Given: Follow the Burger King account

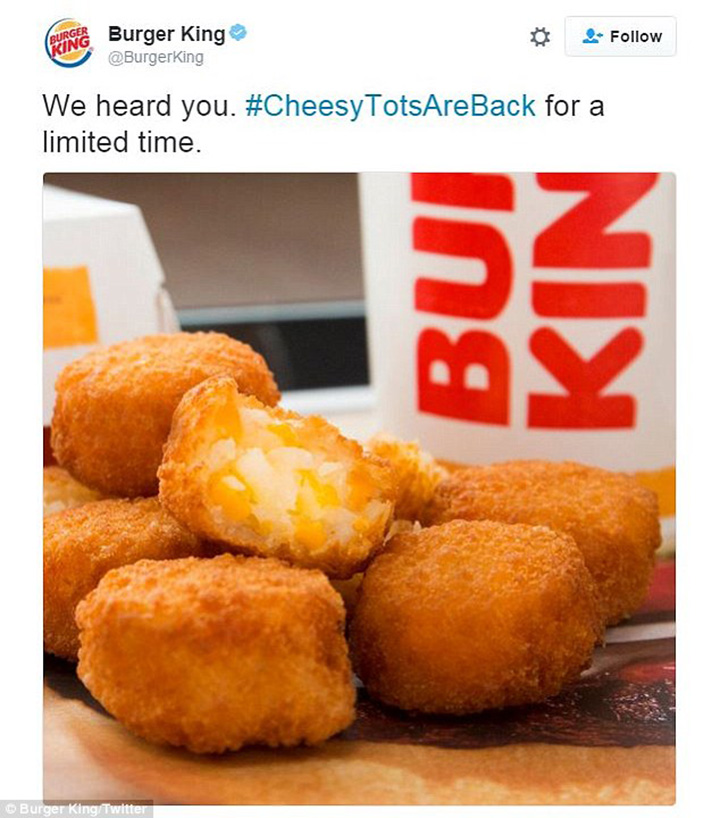Looking at the screenshot, I should point(620,36).
